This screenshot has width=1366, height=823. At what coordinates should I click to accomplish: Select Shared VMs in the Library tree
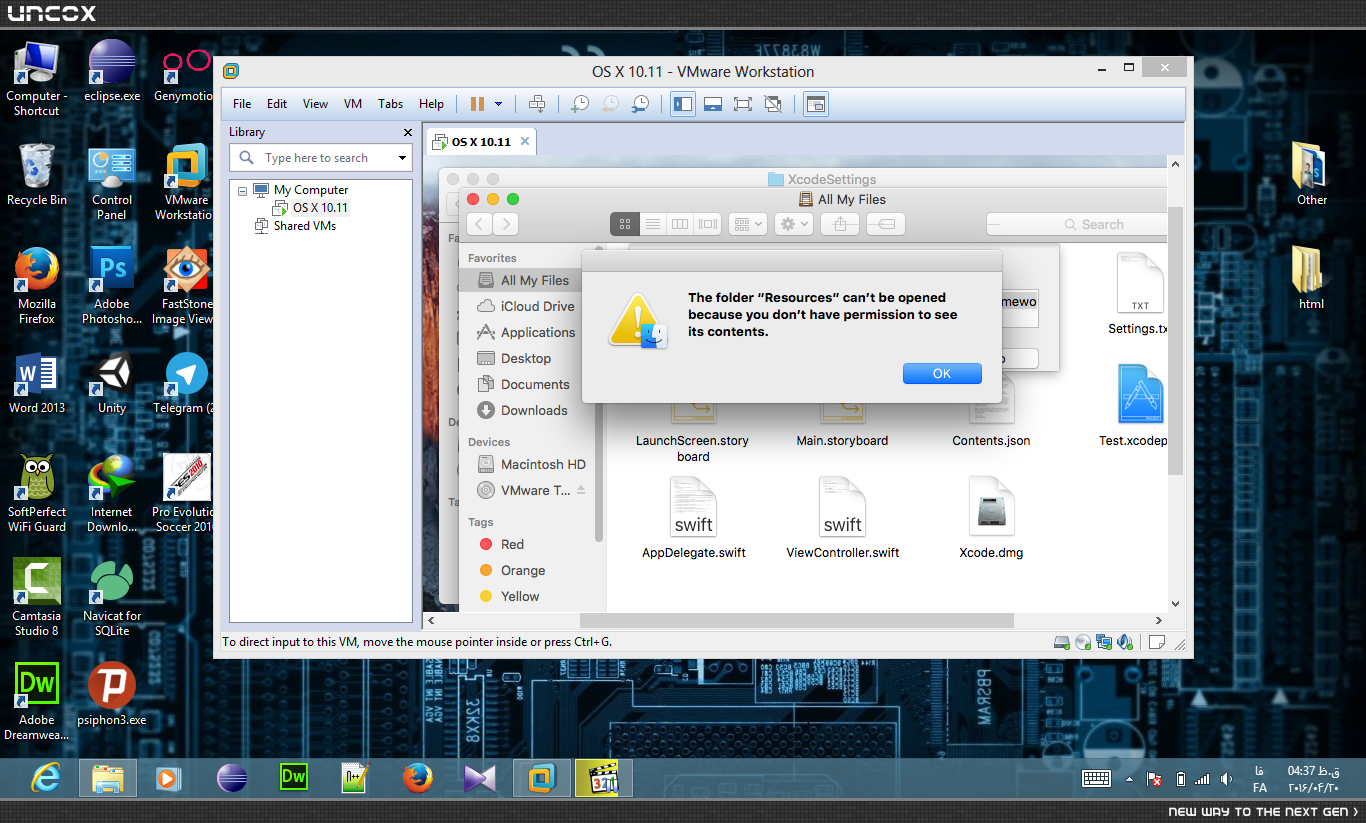(x=305, y=226)
